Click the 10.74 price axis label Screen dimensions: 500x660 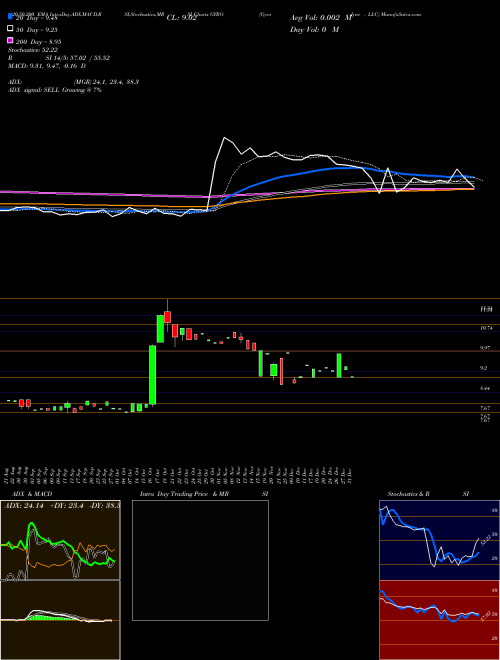coord(486,328)
